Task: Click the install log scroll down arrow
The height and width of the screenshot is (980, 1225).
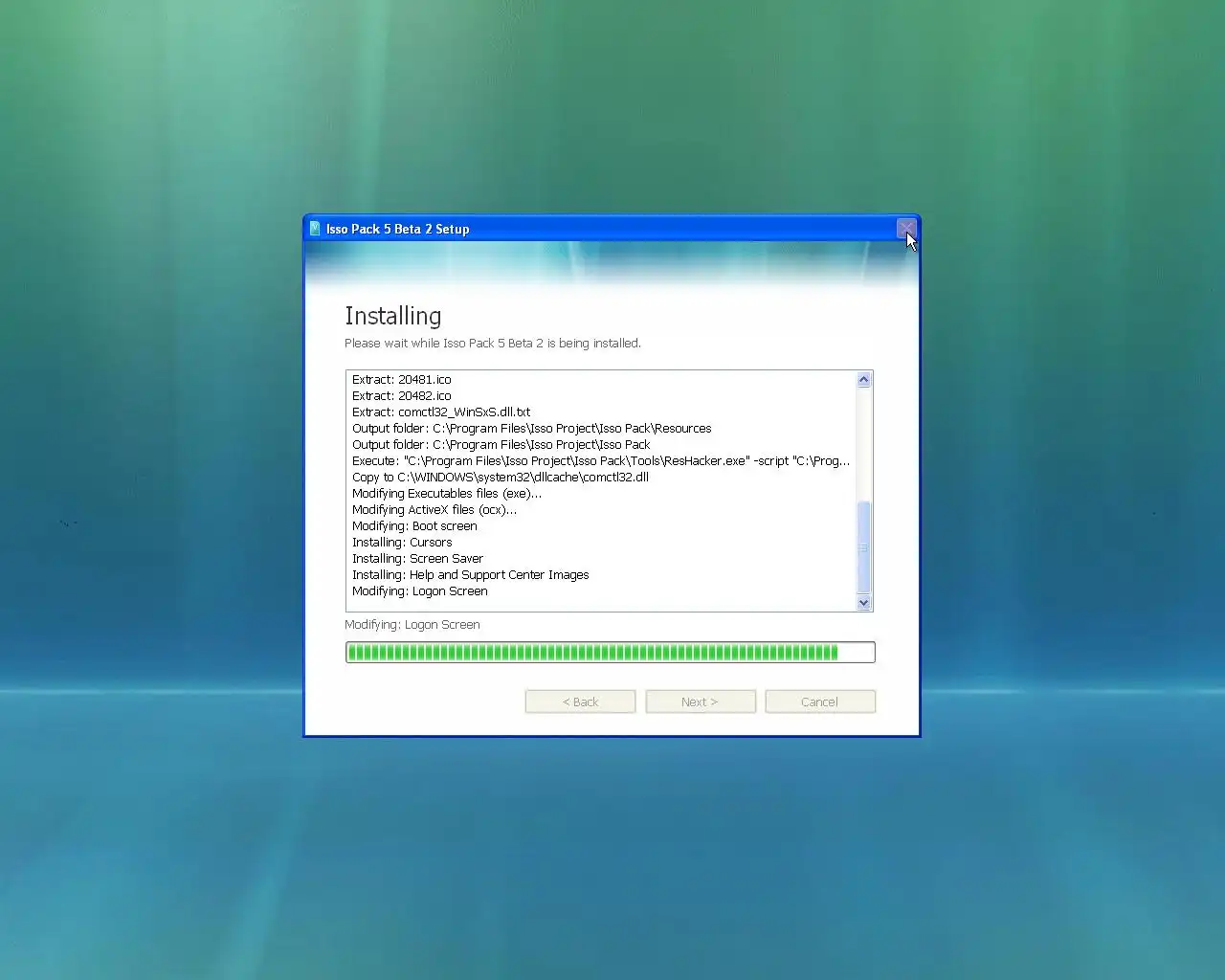Action: coord(864,602)
